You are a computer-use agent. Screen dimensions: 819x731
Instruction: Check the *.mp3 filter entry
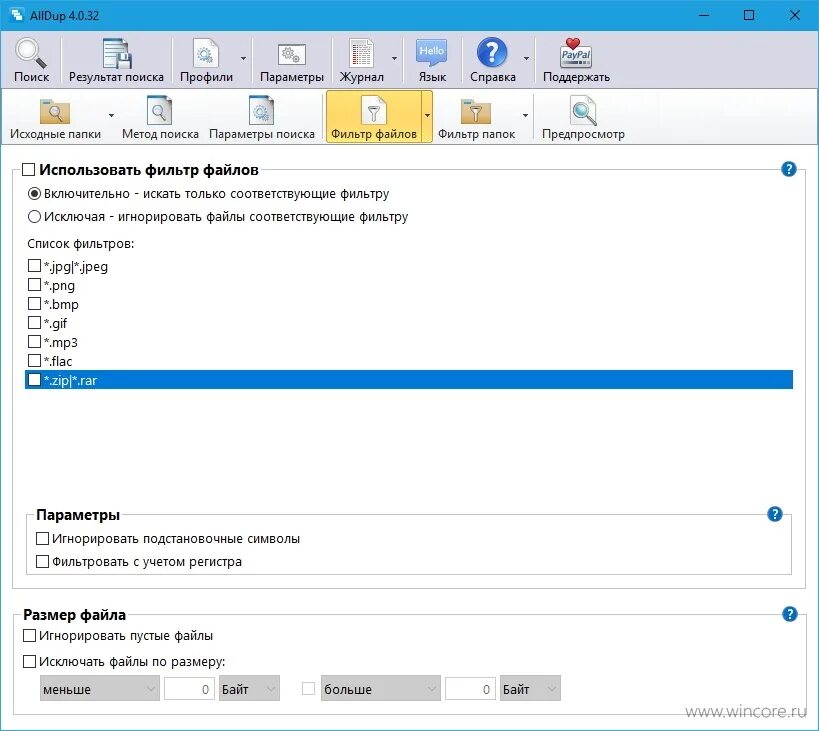coord(34,342)
